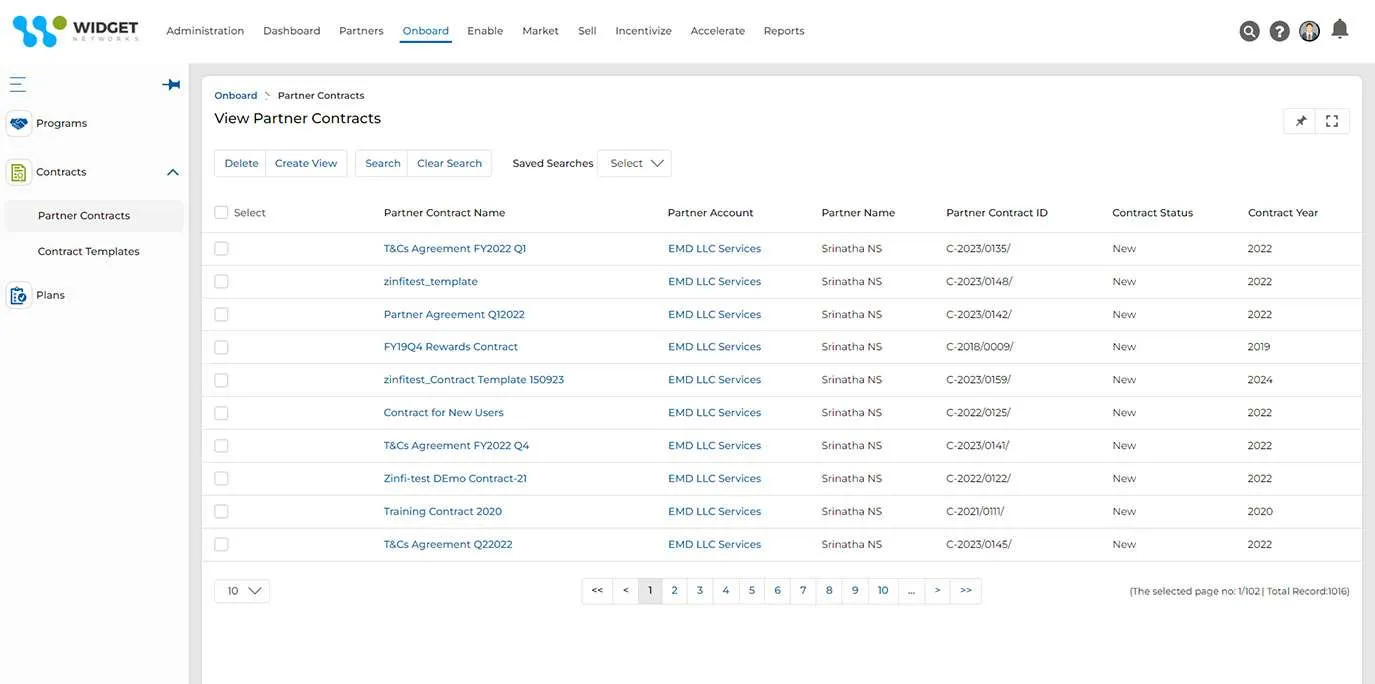Check the box for Contract for New Users
Viewport: 1375px width, 684px height.
click(x=221, y=413)
